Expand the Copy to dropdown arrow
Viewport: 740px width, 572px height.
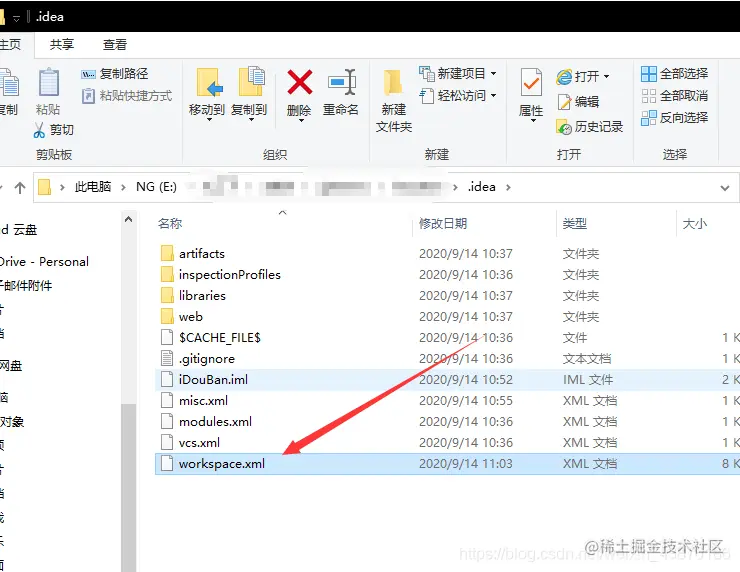[252, 120]
